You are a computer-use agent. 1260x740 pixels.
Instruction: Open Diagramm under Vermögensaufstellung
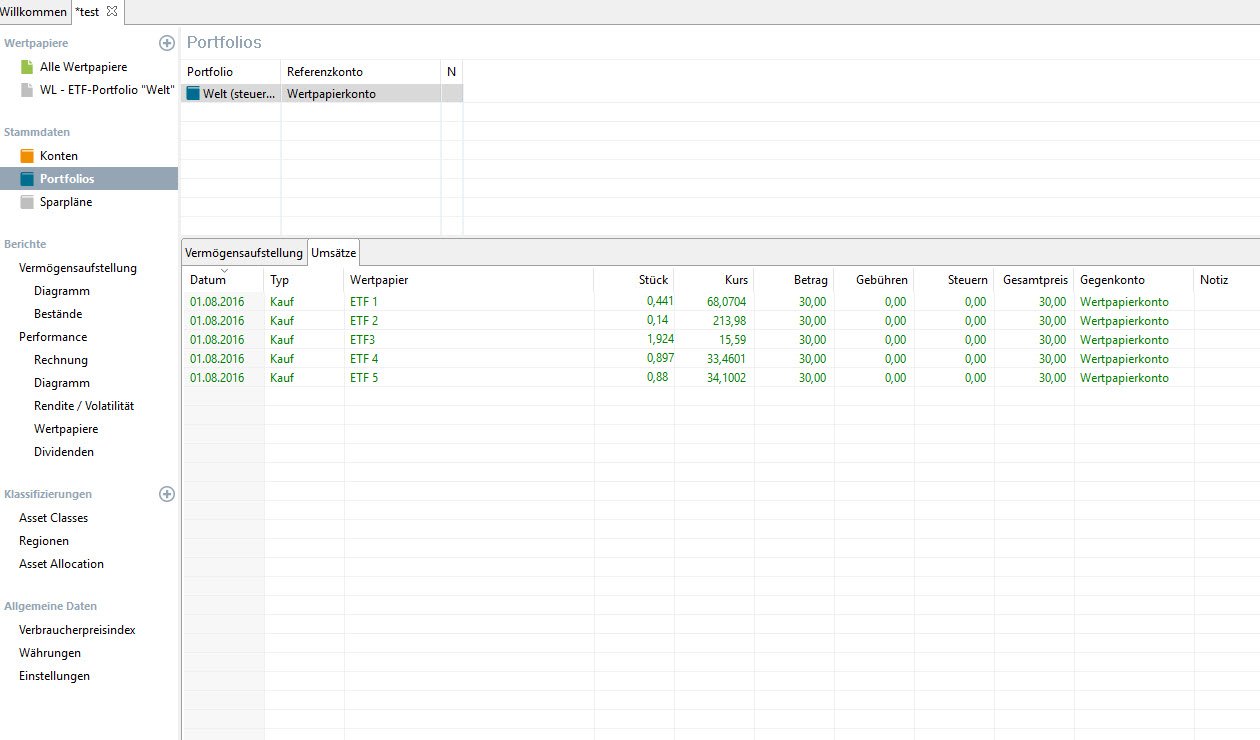pyautogui.click(x=62, y=291)
